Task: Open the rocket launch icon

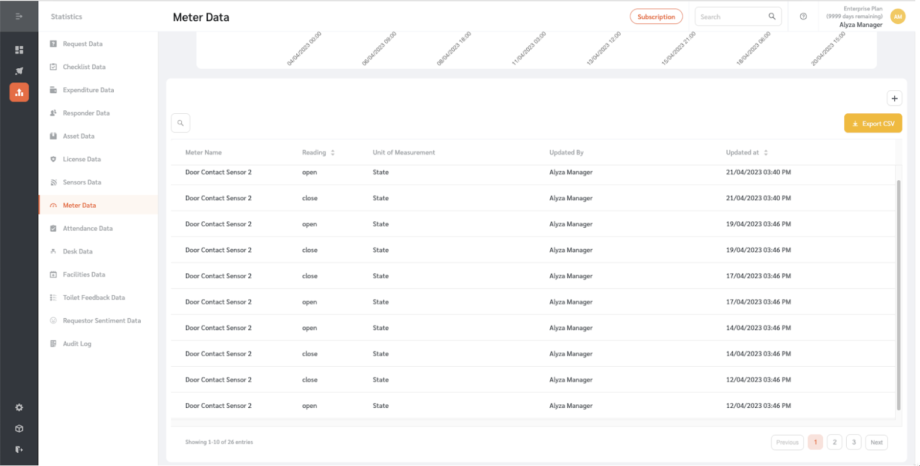Action: (19, 71)
